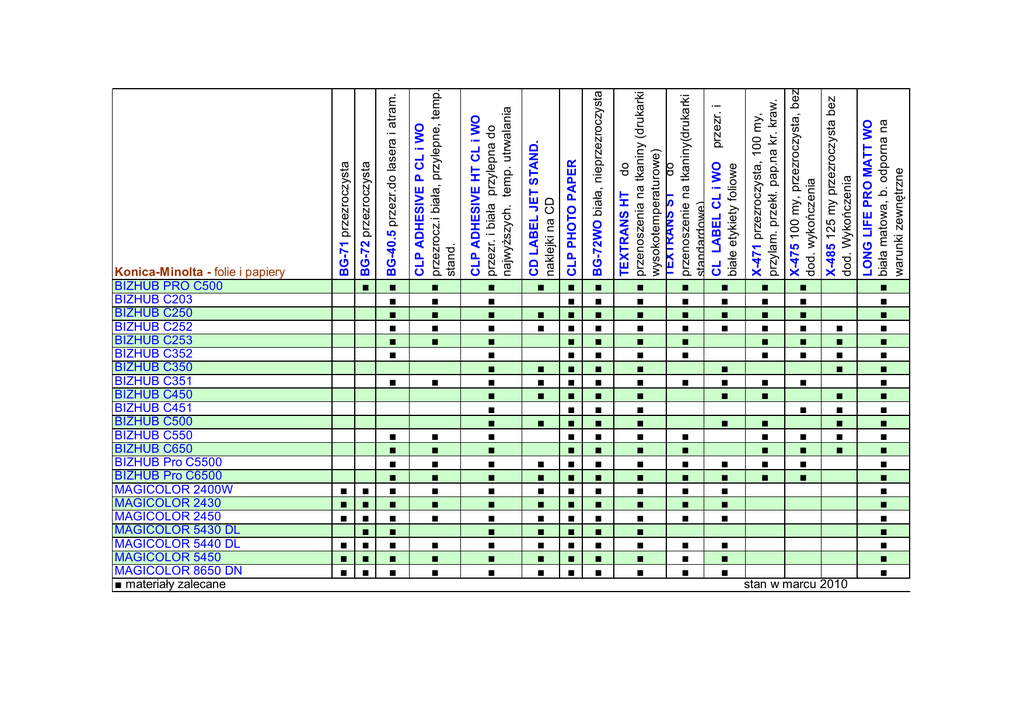The image size is (1024, 724).
Task: Click the materiały zalecane legend text
Action: [169, 585]
